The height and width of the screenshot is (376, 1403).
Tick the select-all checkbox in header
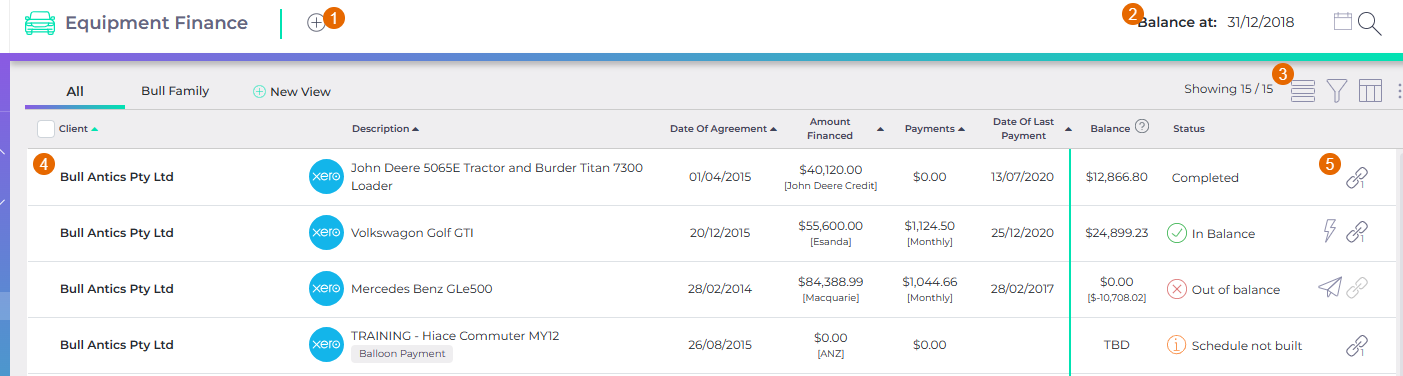(x=45, y=128)
